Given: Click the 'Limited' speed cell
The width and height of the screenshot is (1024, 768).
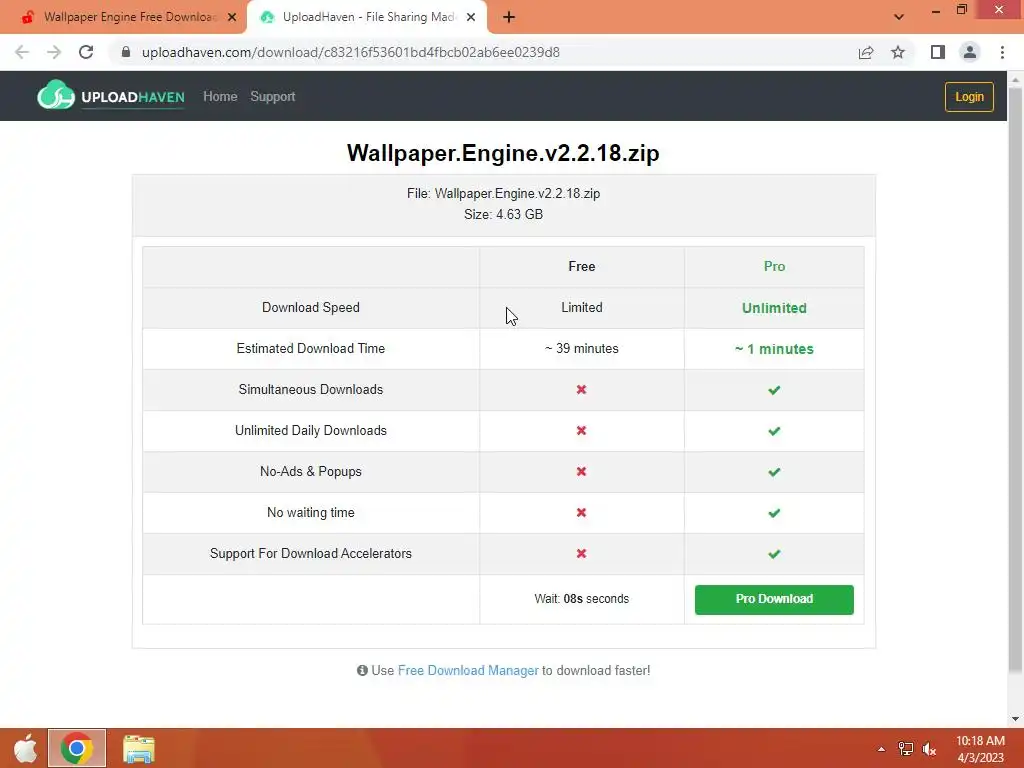Looking at the screenshot, I should coord(582,307).
